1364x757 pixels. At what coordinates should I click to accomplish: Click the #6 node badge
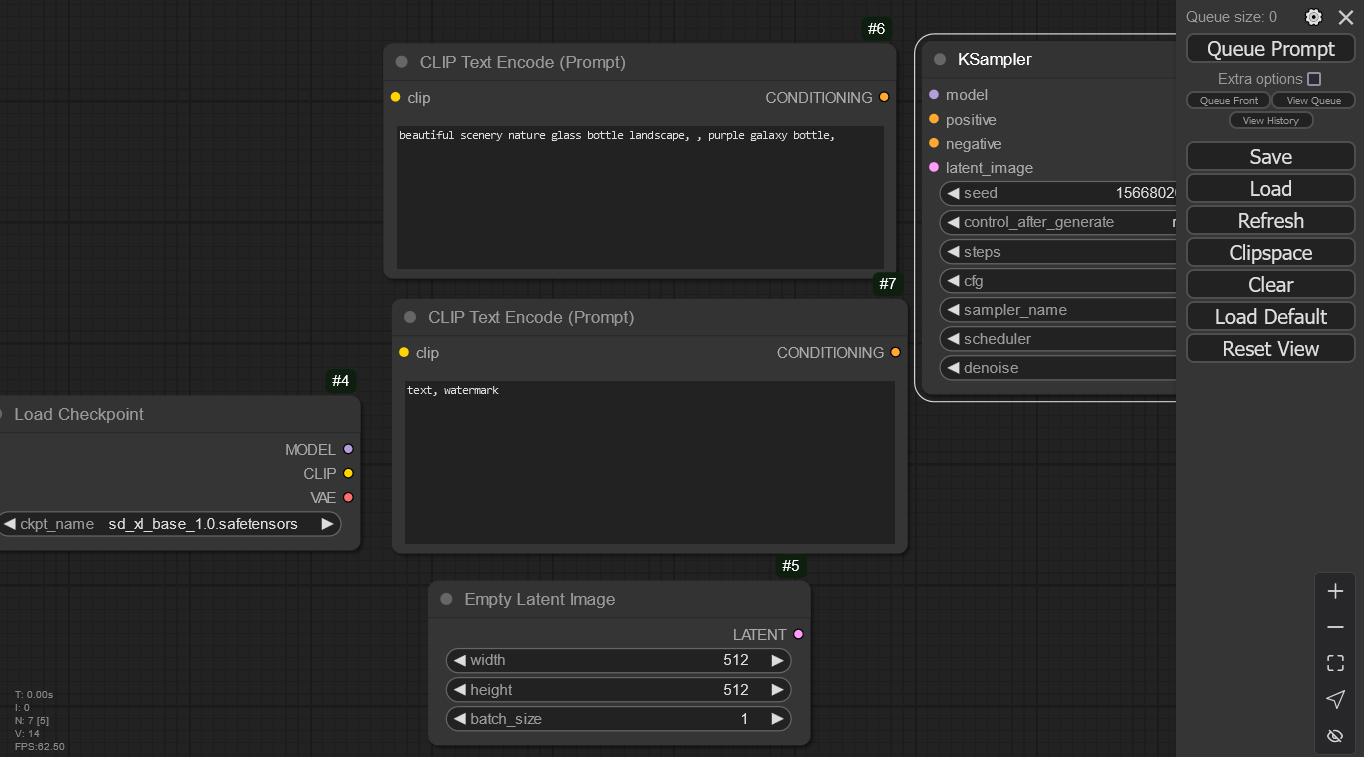pyautogui.click(x=876, y=29)
